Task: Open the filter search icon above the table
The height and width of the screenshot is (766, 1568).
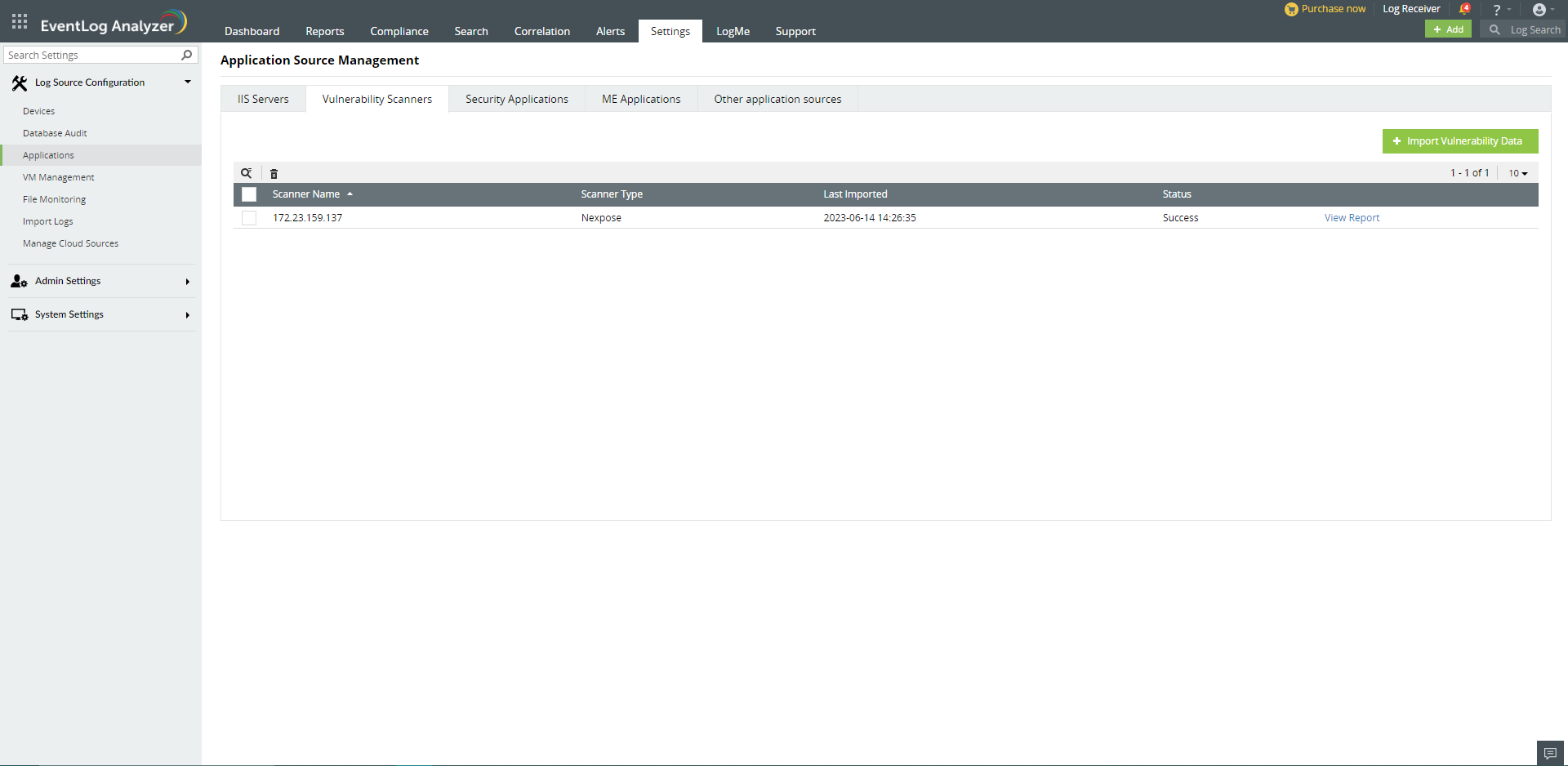Action: [x=247, y=173]
